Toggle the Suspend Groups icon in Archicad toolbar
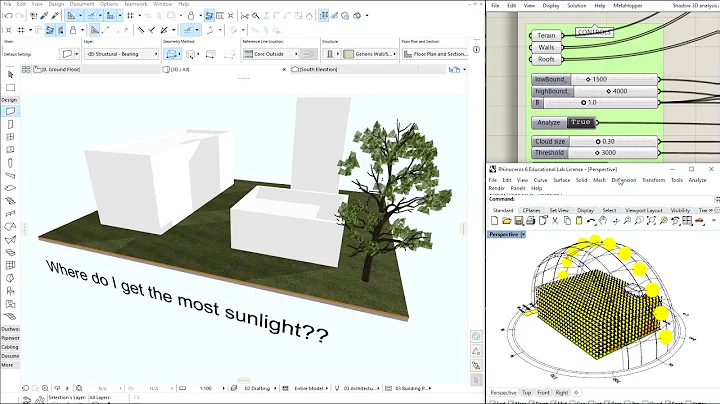 click(209, 16)
